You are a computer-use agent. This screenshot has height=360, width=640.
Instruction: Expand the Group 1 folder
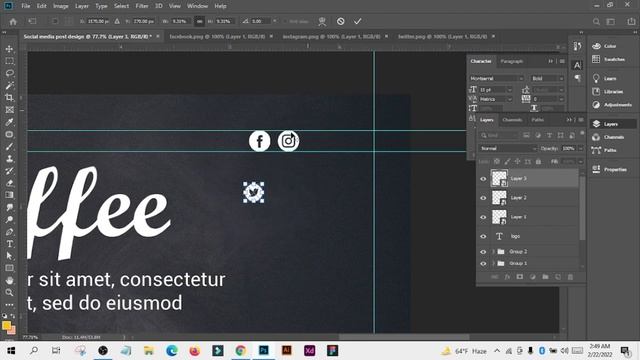point(493,264)
